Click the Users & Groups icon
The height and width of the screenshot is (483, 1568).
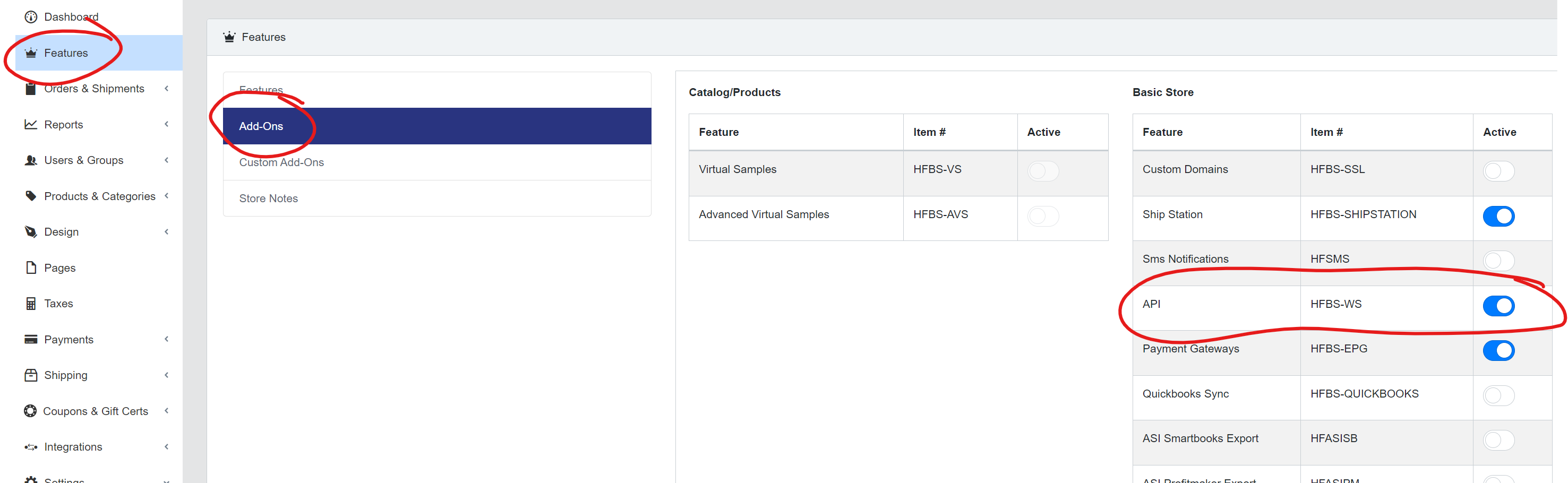(30, 161)
